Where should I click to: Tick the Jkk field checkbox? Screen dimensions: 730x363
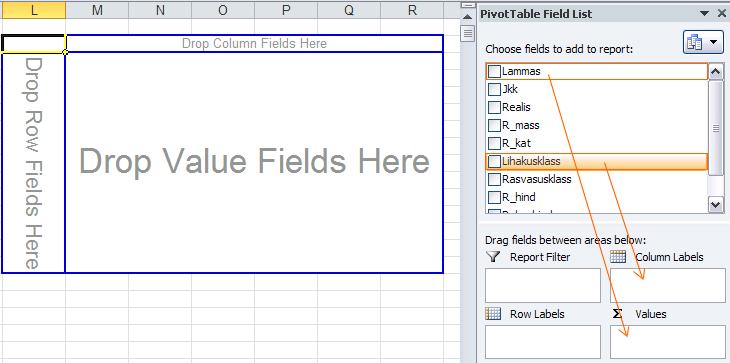pos(494,89)
